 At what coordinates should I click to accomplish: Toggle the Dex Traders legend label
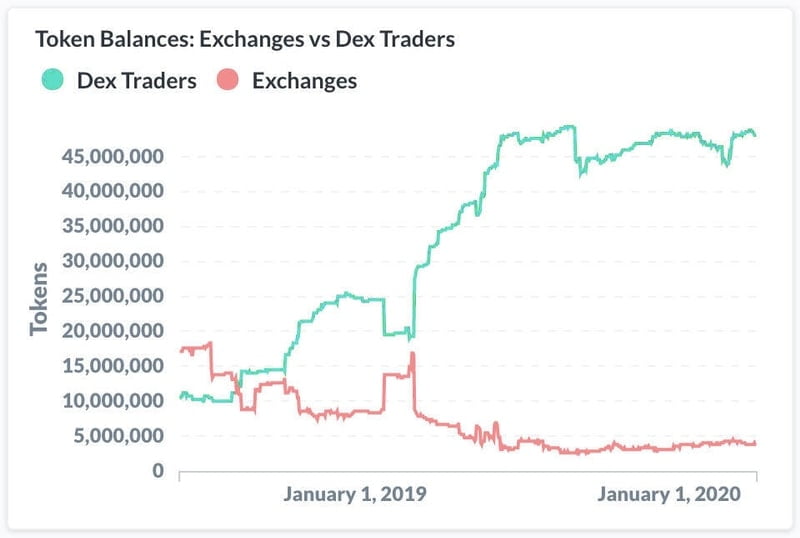click(137, 81)
